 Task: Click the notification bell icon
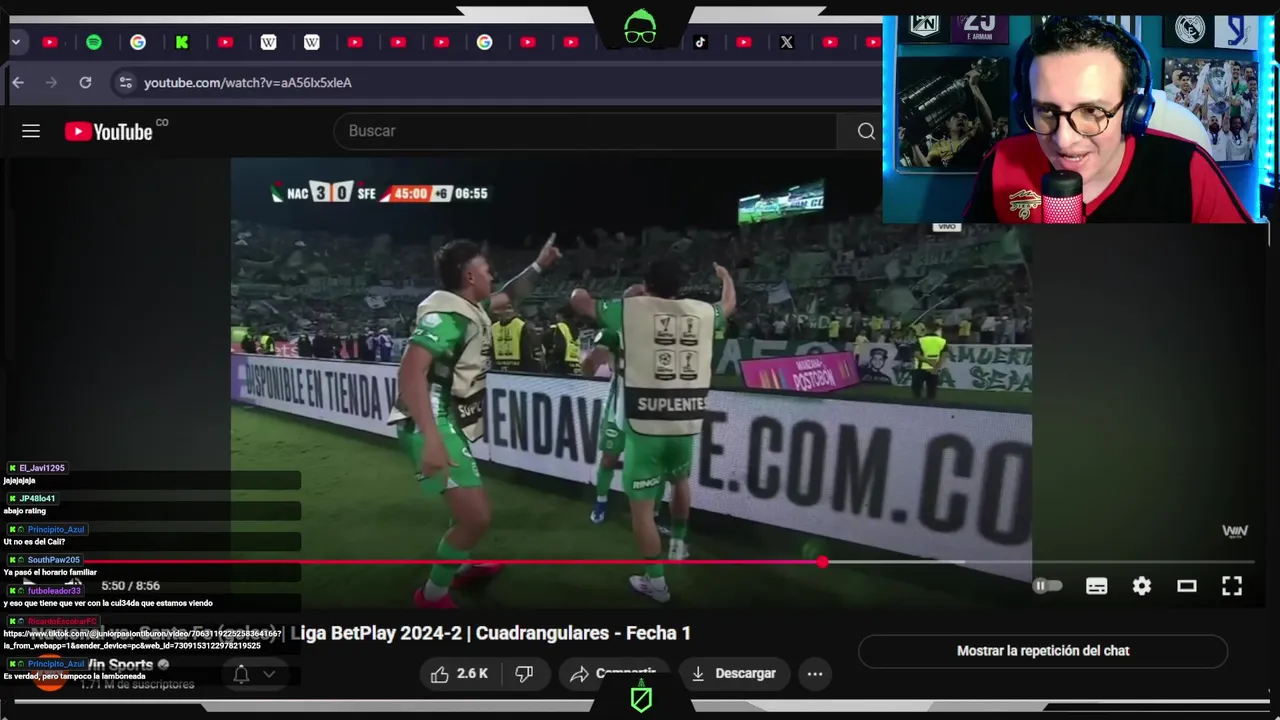(x=241, y=675)
